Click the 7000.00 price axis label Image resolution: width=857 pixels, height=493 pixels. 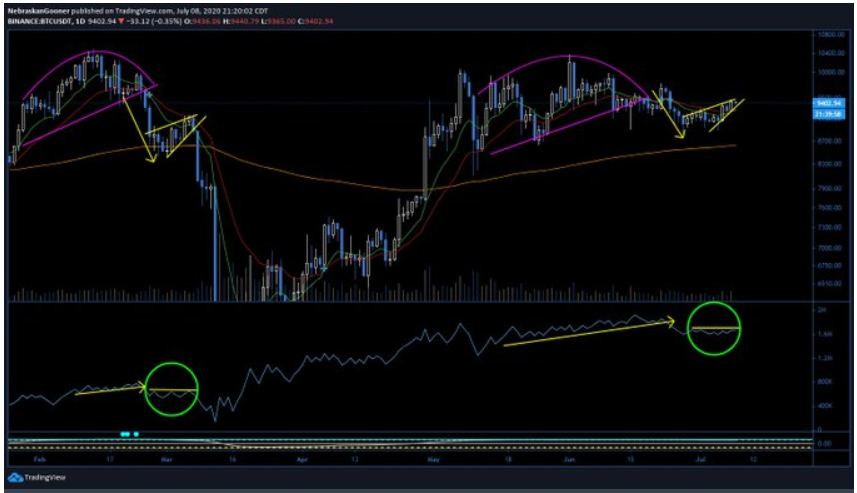pos(830,248)
